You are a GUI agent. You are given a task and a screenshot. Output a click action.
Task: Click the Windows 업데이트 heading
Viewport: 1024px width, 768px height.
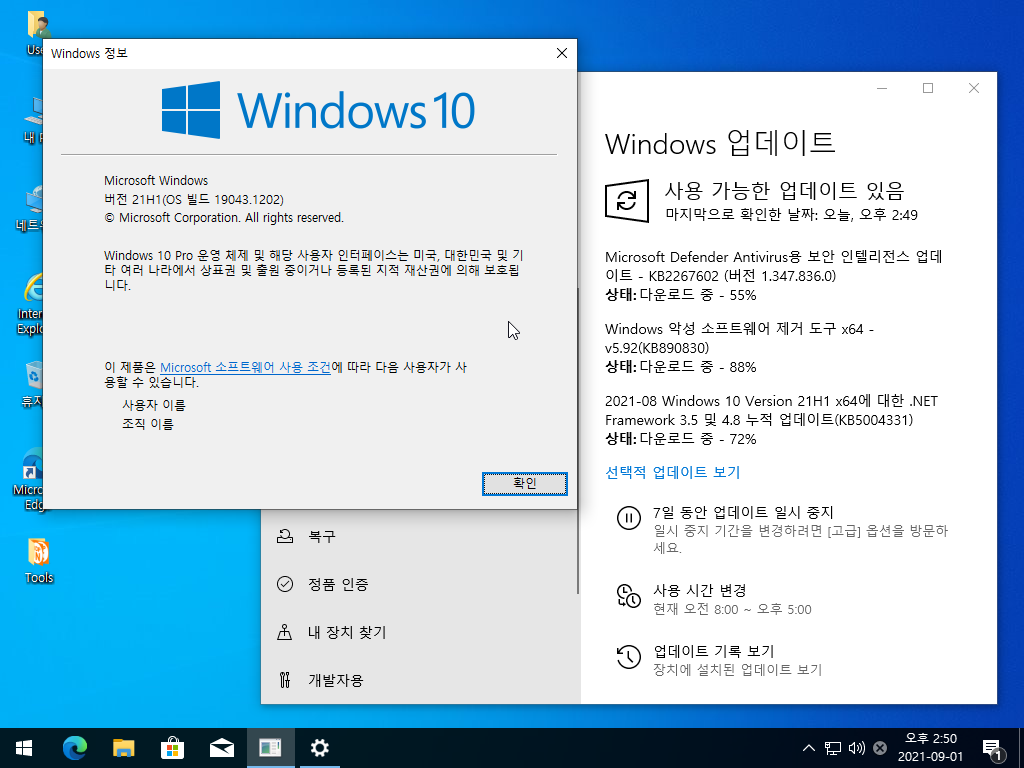720,143
